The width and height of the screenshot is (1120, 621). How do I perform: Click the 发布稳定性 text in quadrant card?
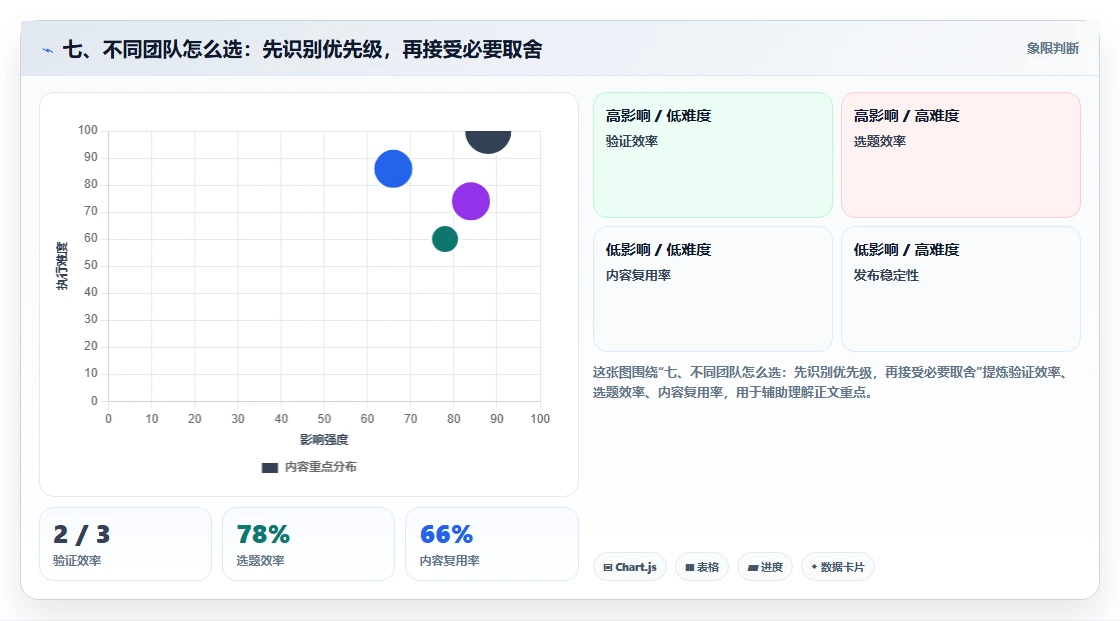click(886, 275)
